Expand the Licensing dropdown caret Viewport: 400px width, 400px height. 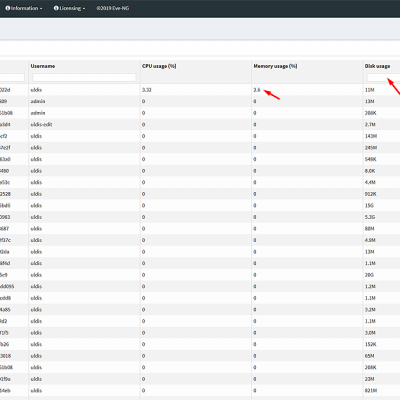click(84, 8)
